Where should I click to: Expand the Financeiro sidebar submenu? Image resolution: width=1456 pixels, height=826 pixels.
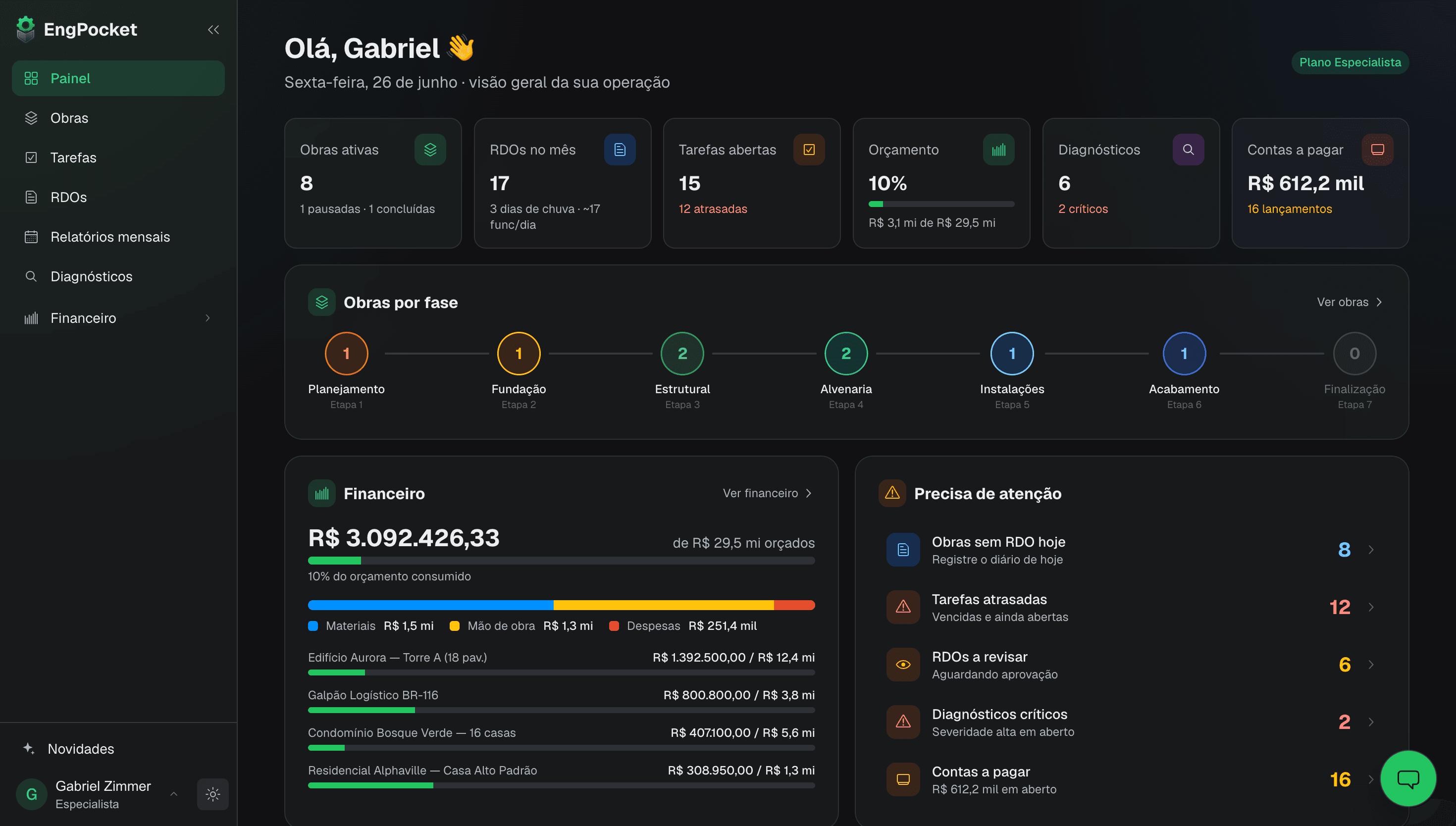(208, 318)
